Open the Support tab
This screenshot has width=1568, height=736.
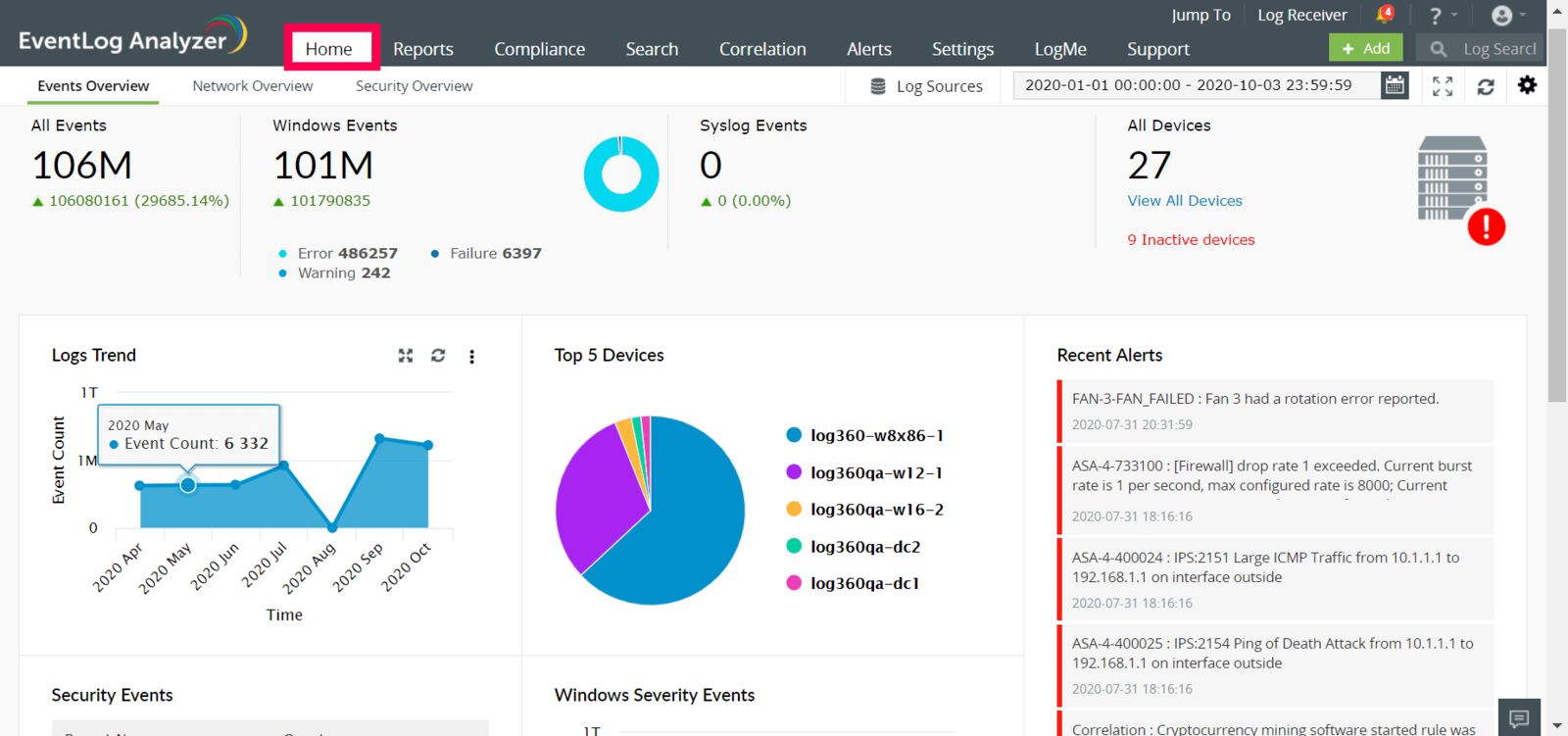pos(1158,49)
